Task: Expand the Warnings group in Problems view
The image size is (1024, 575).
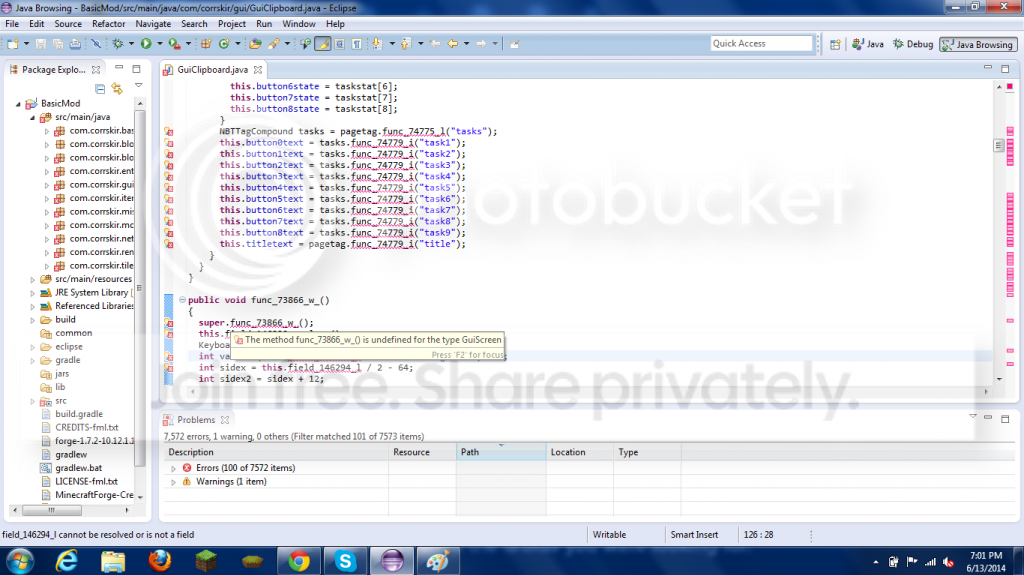Action: pyautogui.click(x=174, y=482)
